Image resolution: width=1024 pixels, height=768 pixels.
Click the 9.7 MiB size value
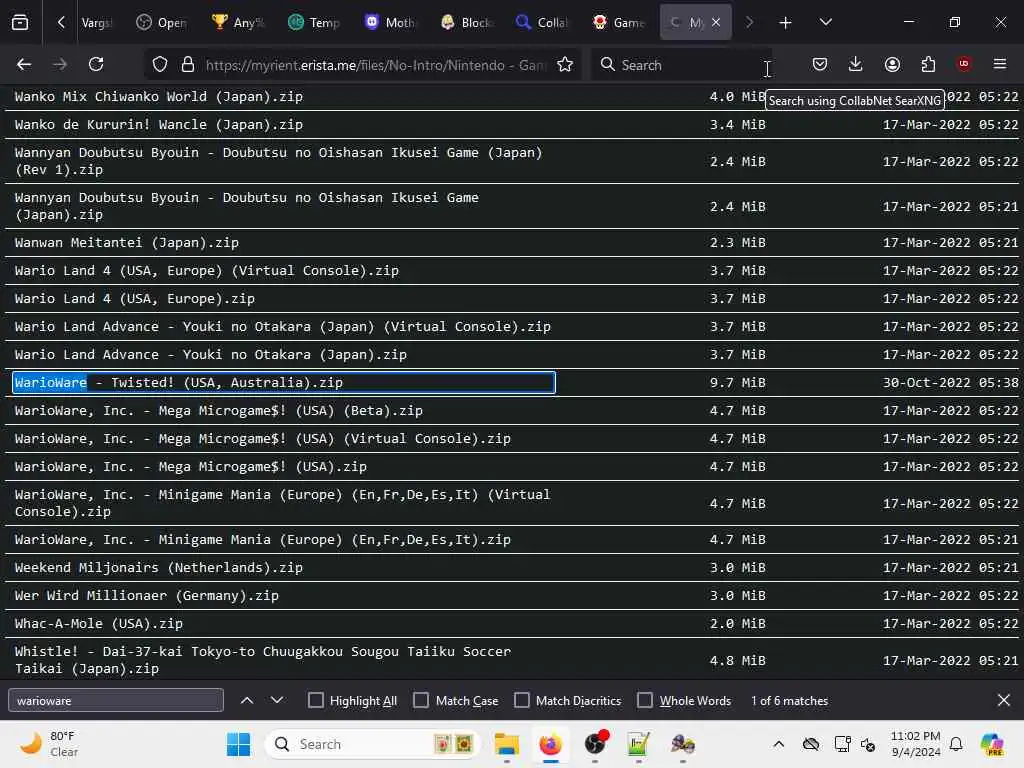[737, 383]
